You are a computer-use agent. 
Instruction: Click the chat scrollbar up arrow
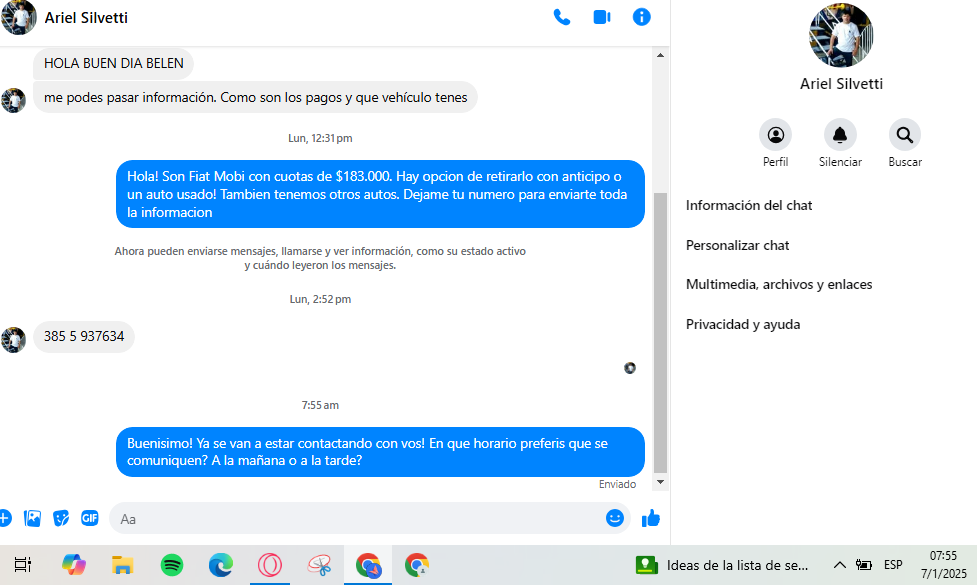point(660,55)
